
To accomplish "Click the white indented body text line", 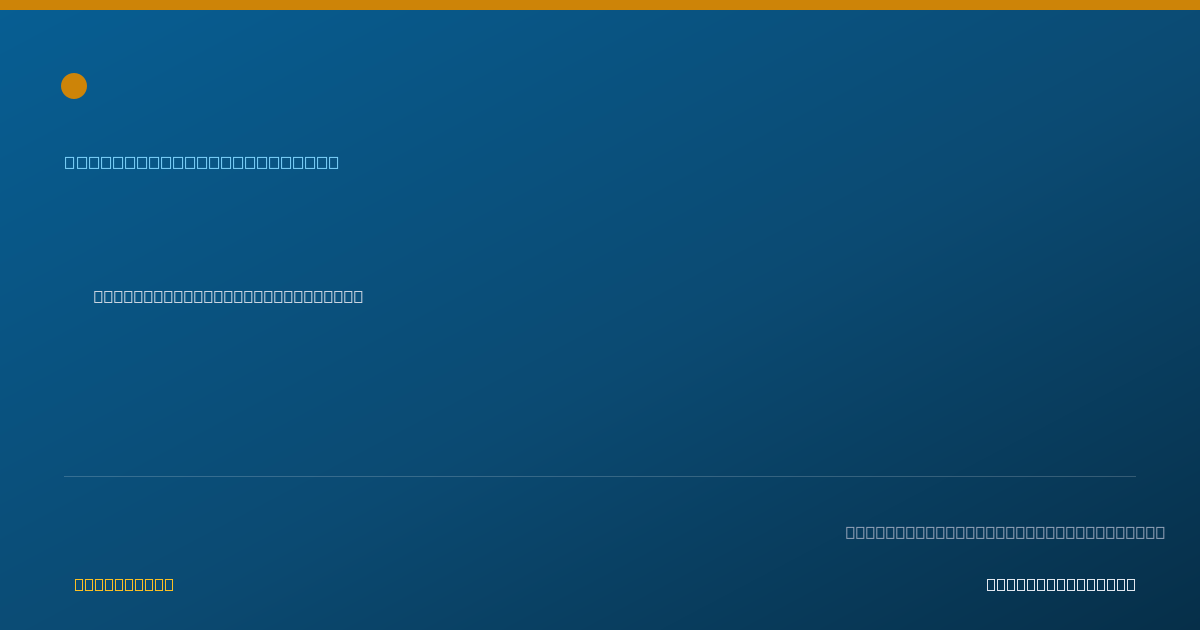I will coord(228,296).
